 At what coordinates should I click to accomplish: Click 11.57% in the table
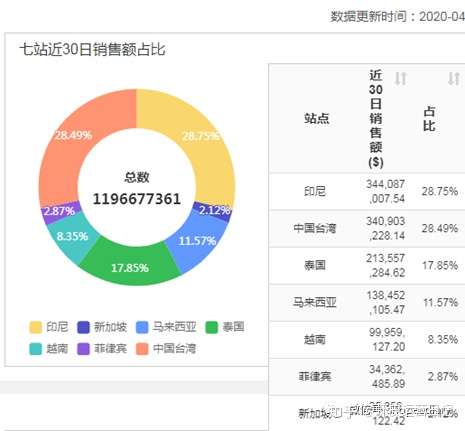click(440, 302)
